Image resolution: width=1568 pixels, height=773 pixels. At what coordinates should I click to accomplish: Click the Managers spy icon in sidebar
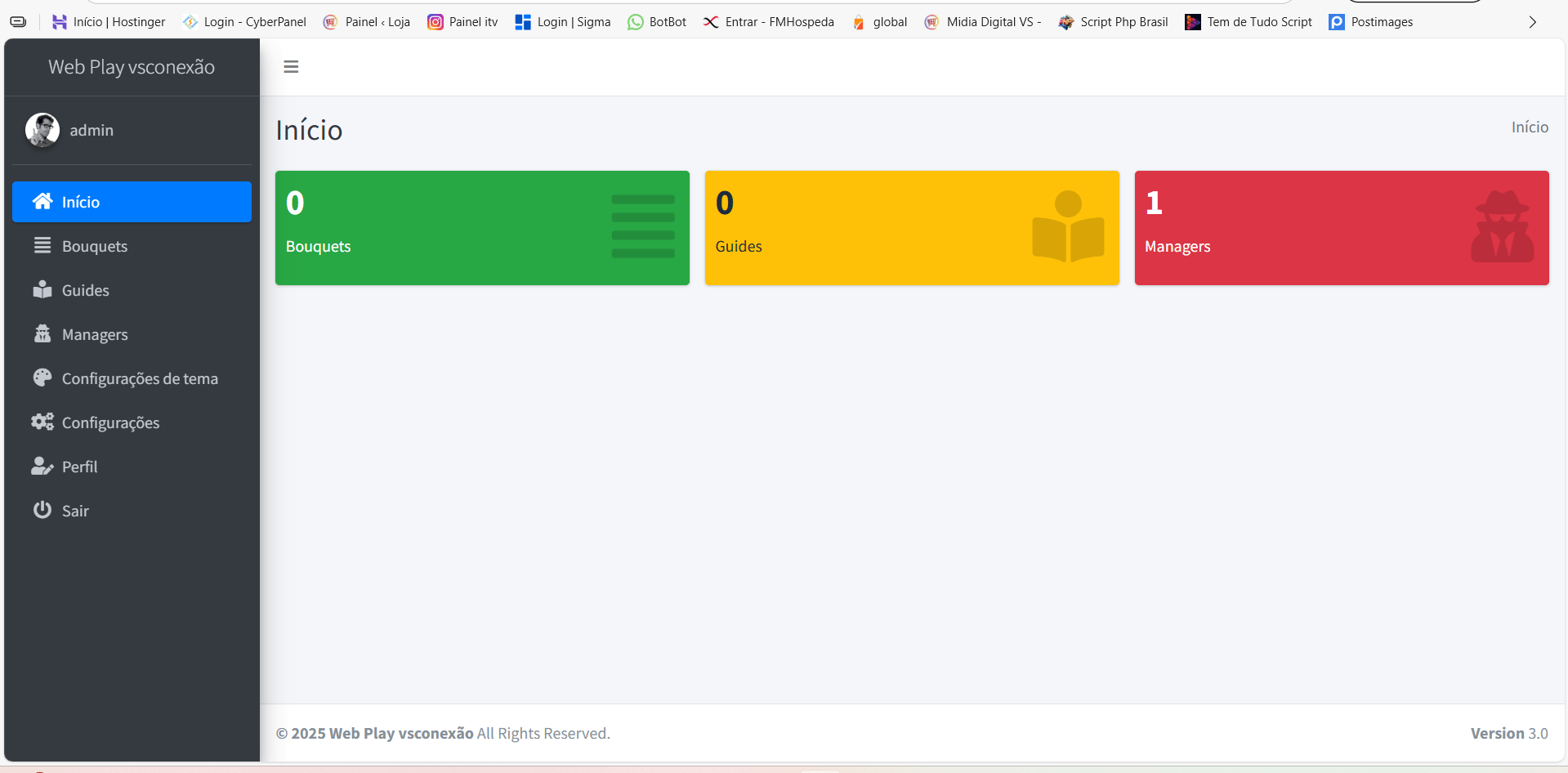(x=42, y=334)
